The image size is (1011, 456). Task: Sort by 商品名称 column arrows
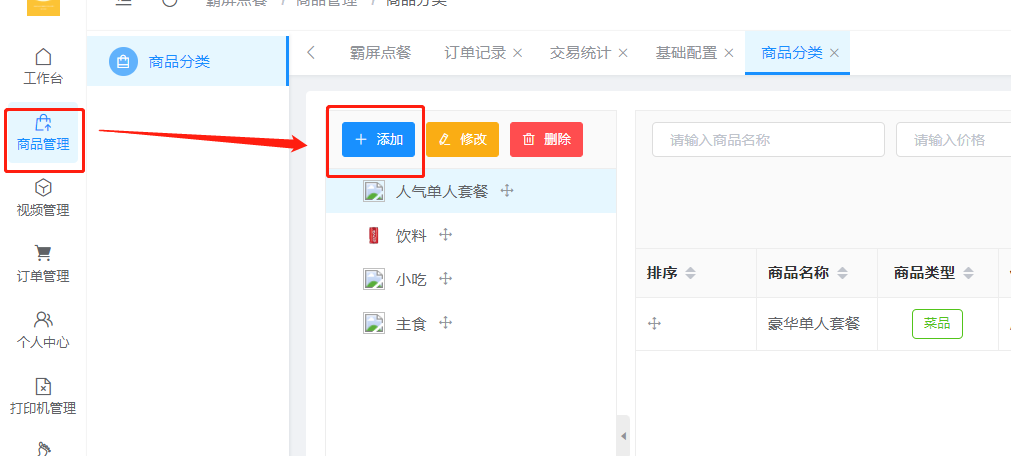(x=842, y=273)
